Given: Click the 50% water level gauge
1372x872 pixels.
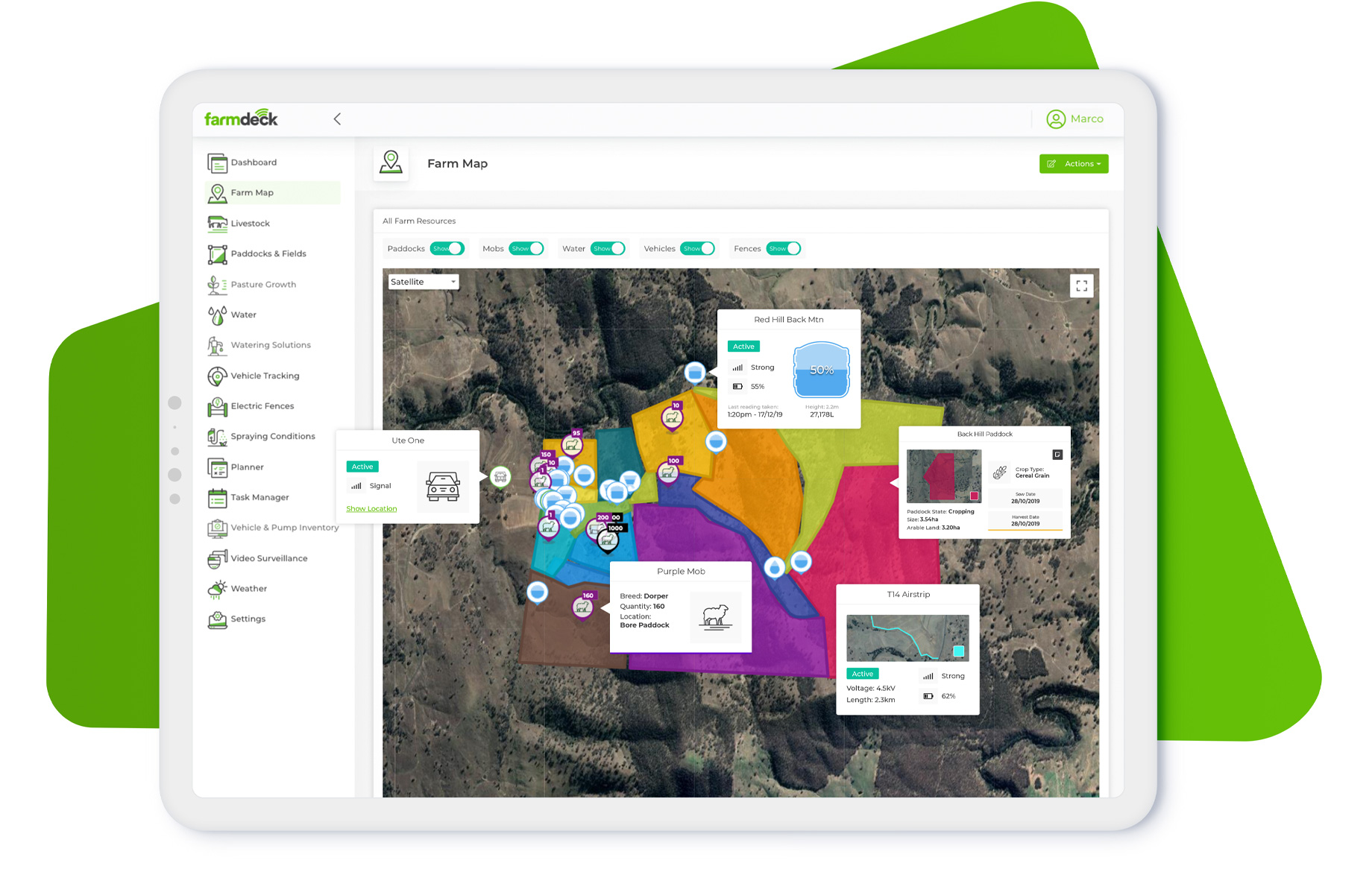Looking at the screenshot, I should [x=821, y=370].
